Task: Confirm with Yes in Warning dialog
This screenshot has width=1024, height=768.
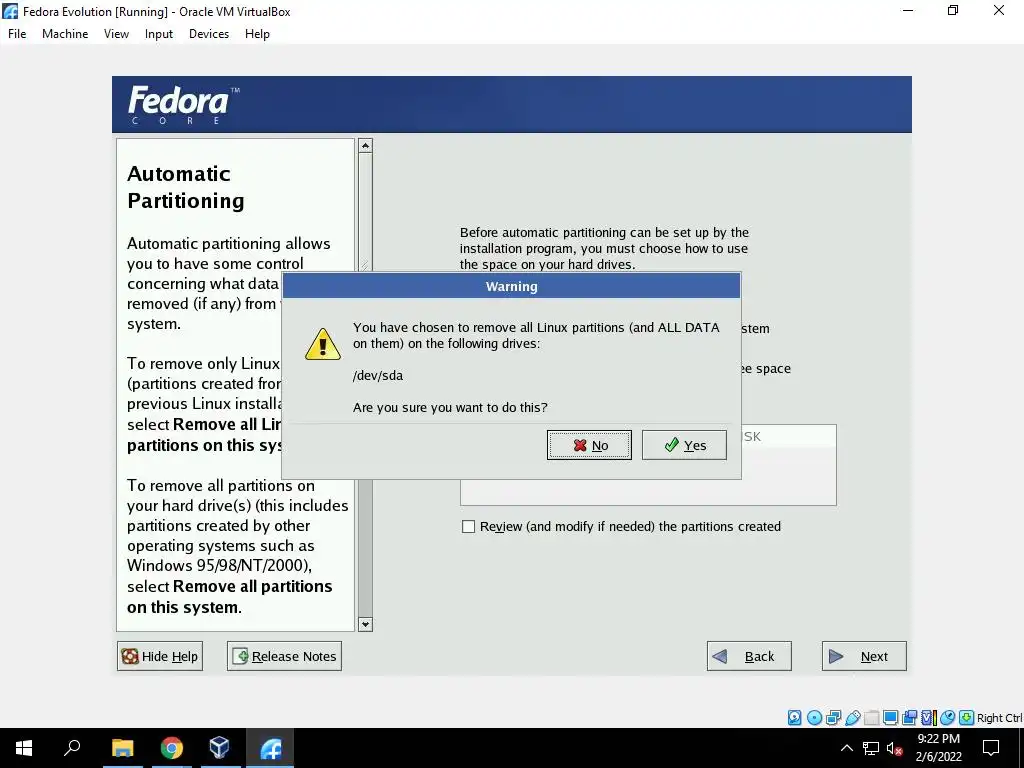Action: (684, 445)
